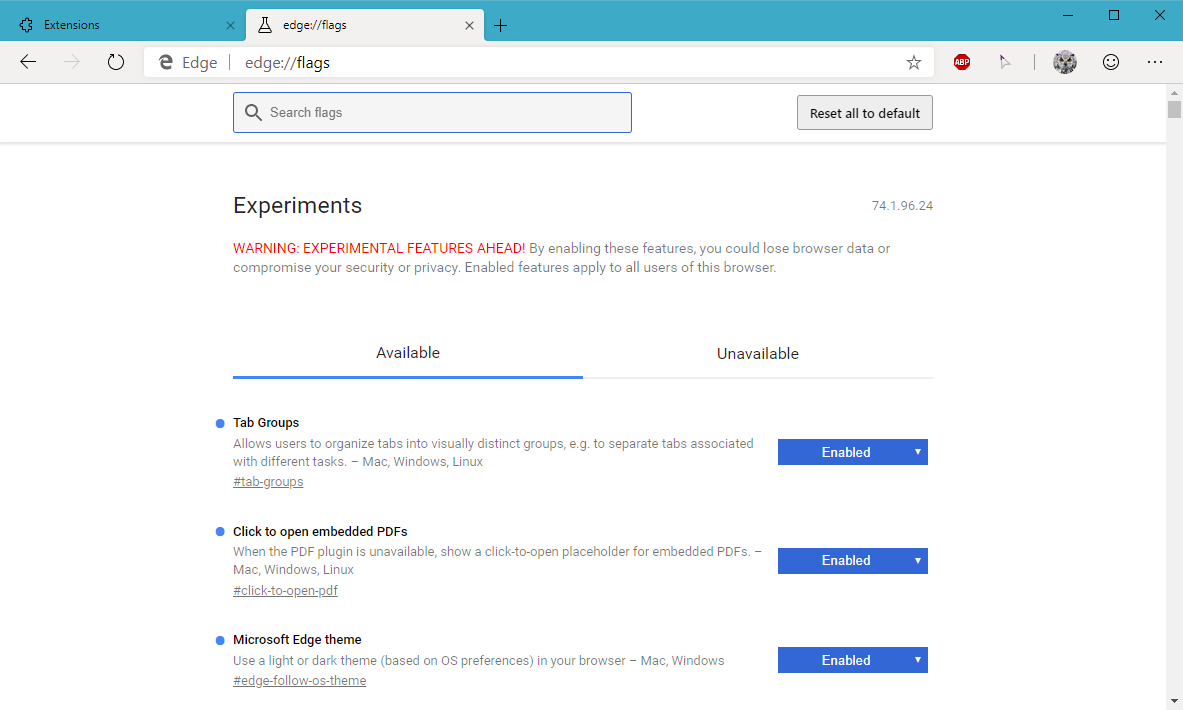Switch to the Extensions browser tab
1183x710 pixels.
tap(110, 25)
